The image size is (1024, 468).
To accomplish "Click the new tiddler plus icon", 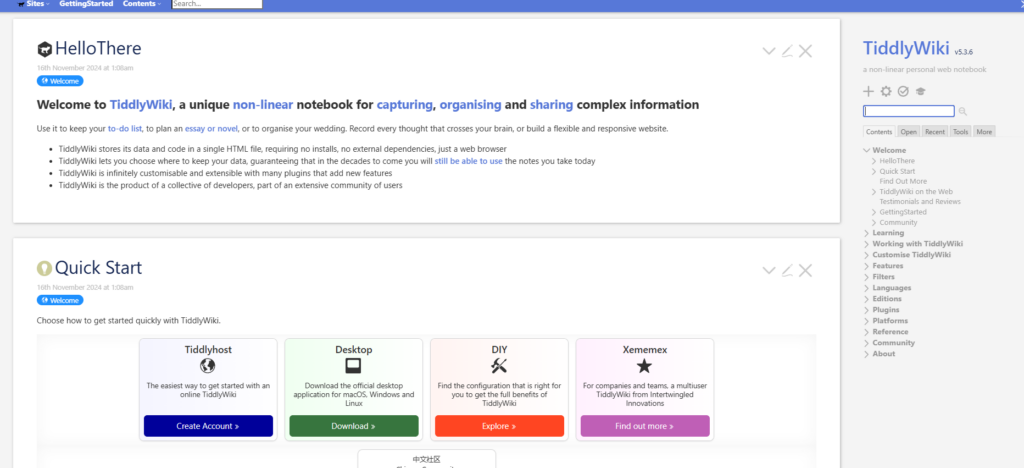I will 868,91.
